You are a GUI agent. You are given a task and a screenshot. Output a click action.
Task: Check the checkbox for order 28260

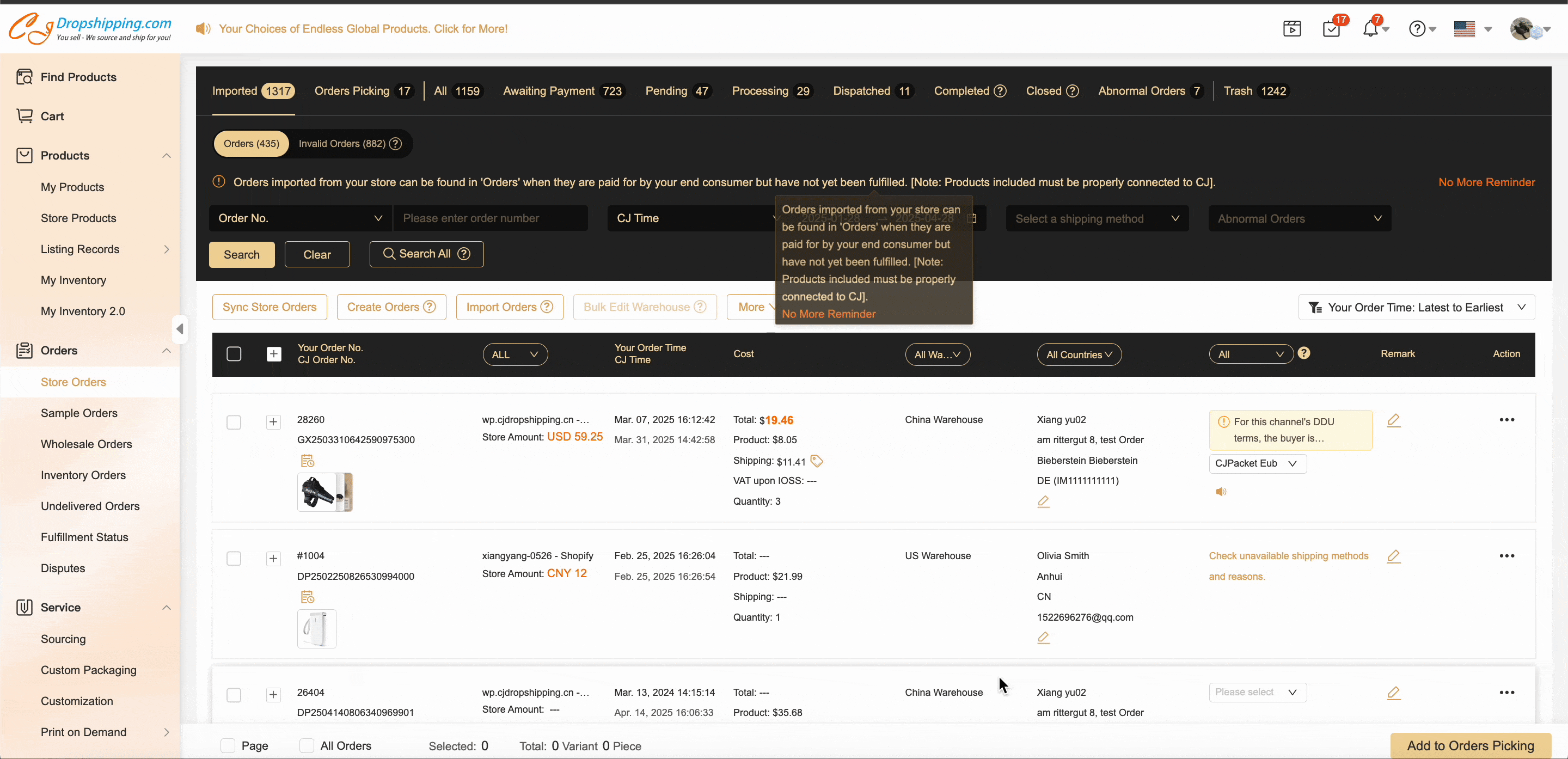tap(234, 423)
